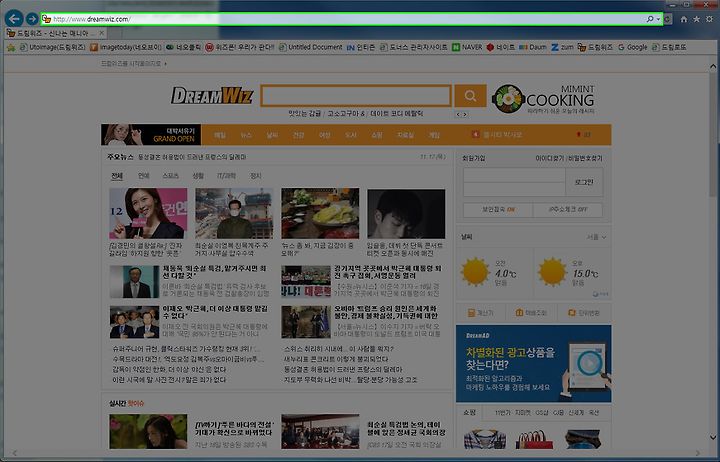Open the 택배조회 parcel tracking tool
This screenshot has width=720, height=462.
pos(531,313)
